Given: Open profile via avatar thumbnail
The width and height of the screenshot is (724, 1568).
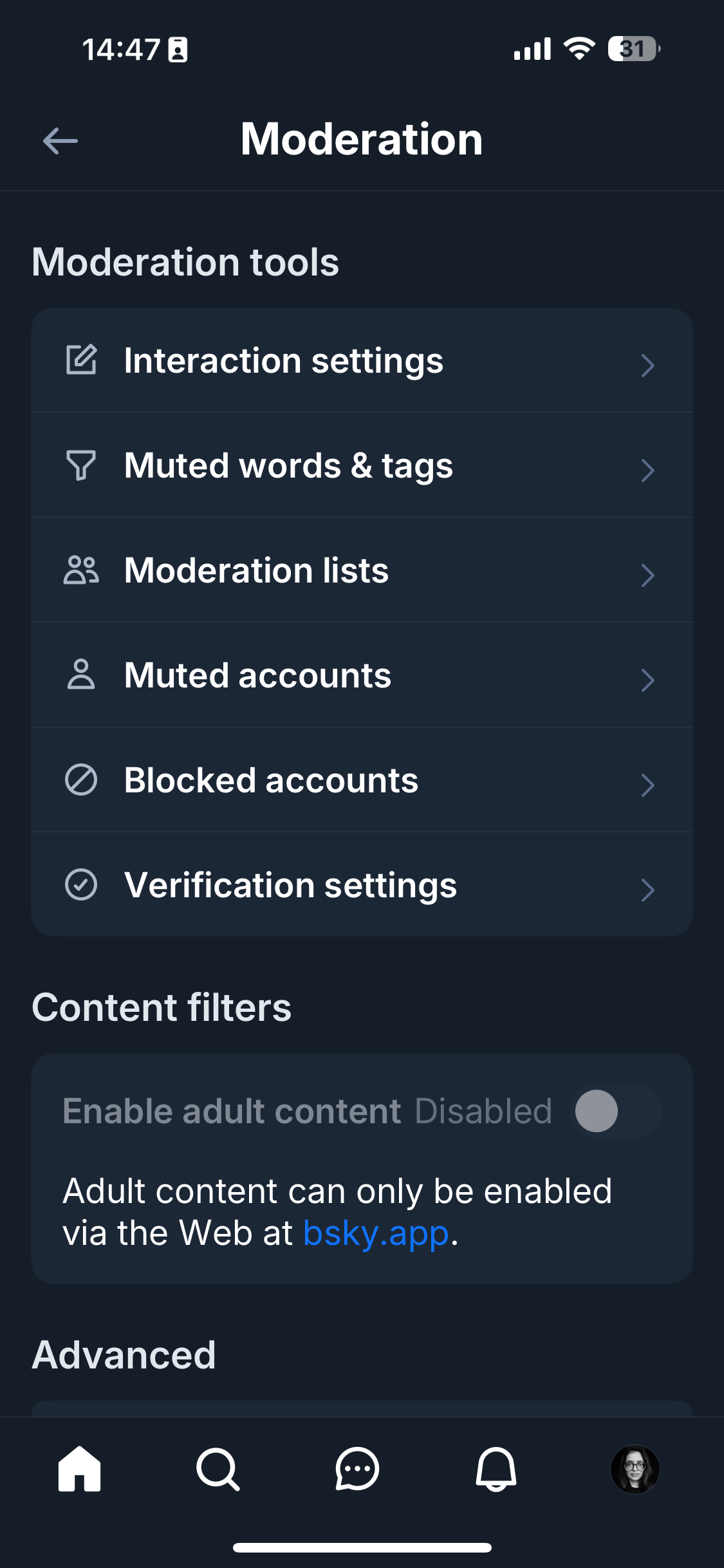Looking at the screenshot, I should 635,1469.
